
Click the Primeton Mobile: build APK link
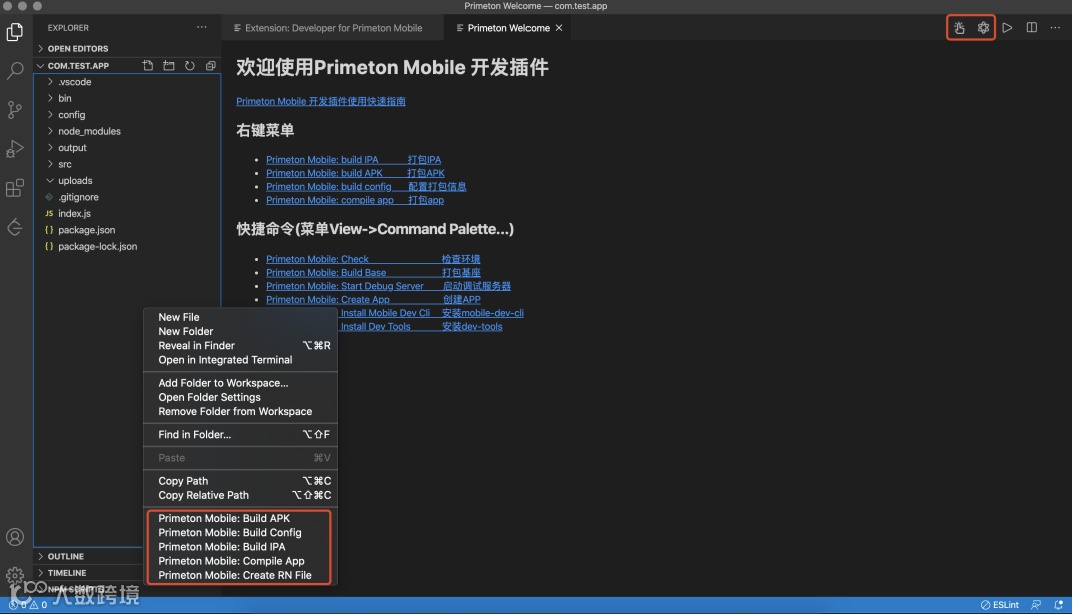tap(355, 173)
